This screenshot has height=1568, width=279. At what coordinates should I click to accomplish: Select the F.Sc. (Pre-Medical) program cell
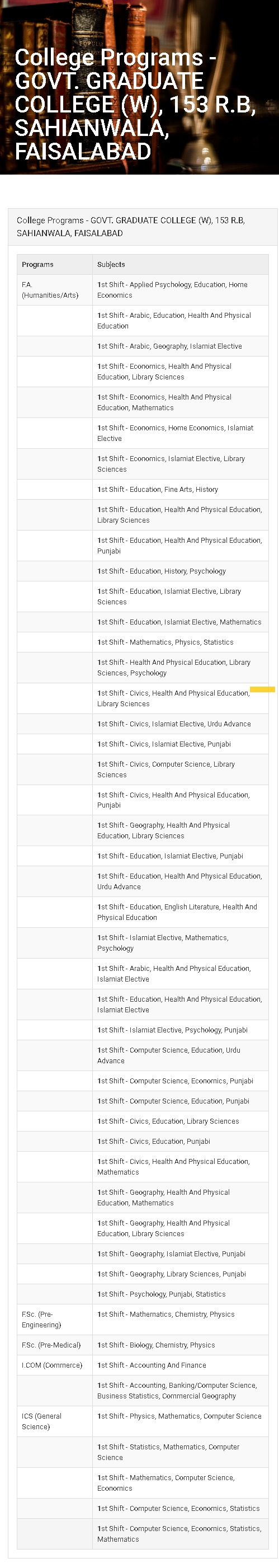click(55, 1345)
